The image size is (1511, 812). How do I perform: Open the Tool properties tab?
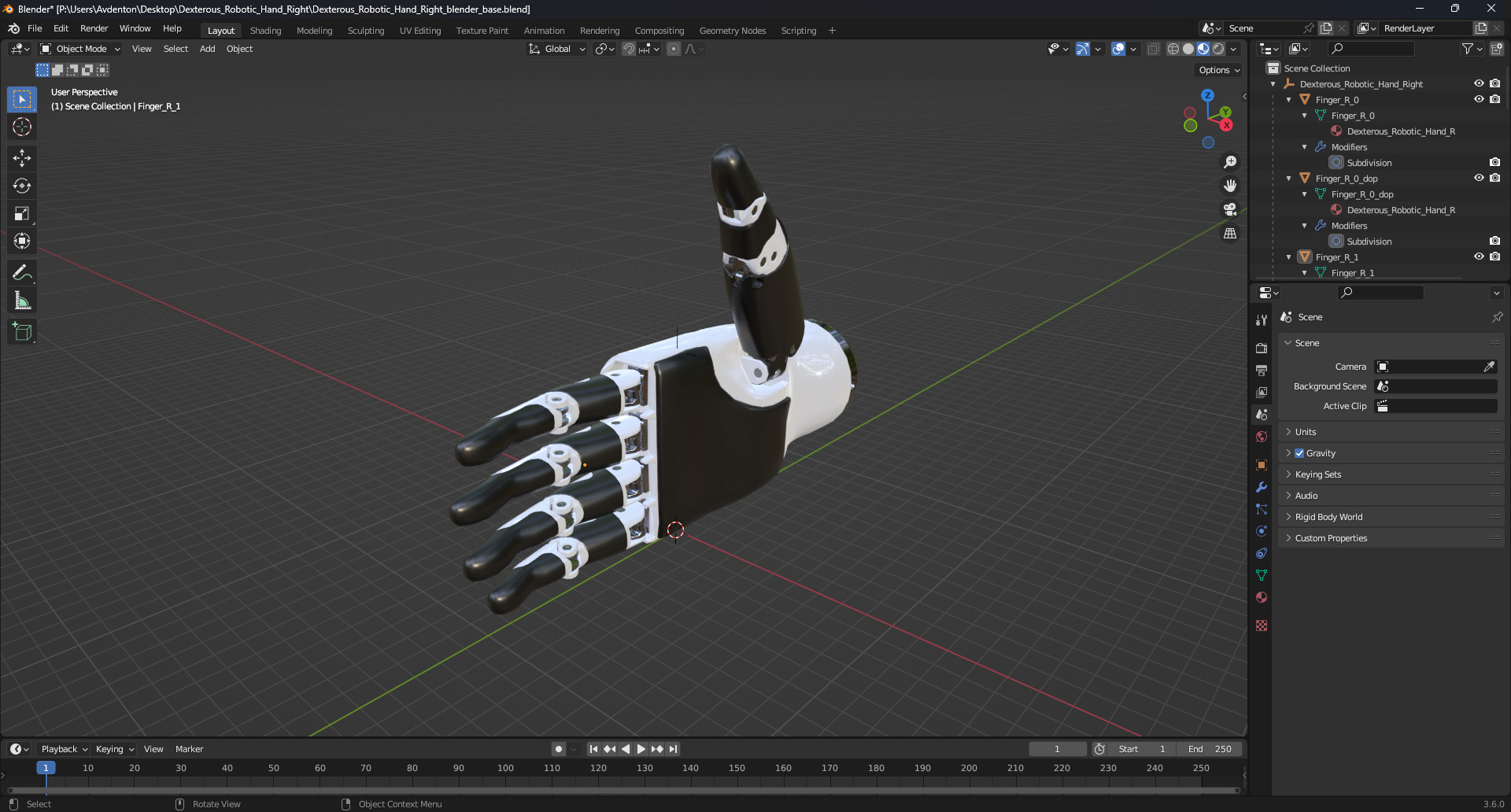point(1262,320)
